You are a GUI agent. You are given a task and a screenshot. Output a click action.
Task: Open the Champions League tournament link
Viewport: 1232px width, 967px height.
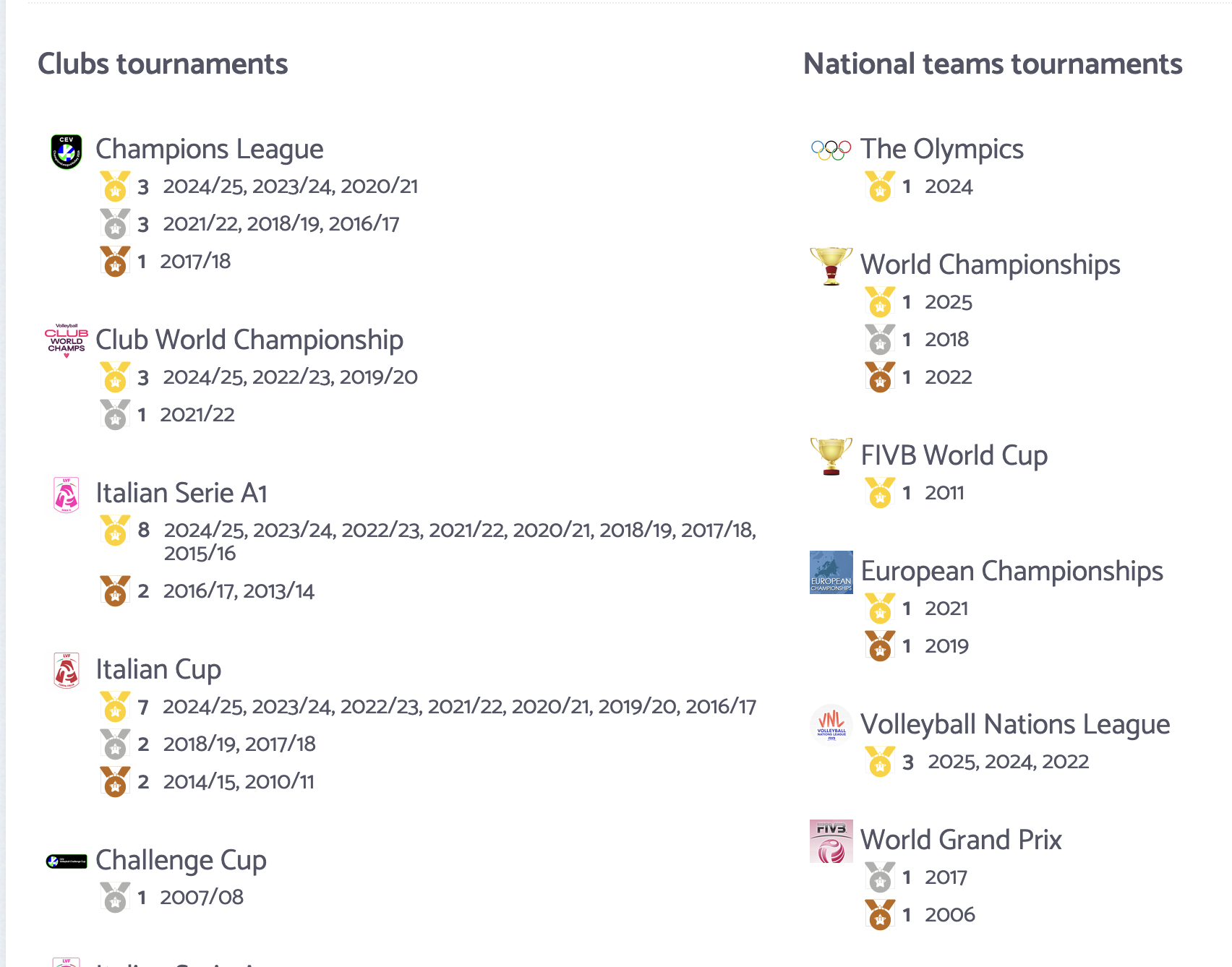pyautogui.click(x=209, y=150)
